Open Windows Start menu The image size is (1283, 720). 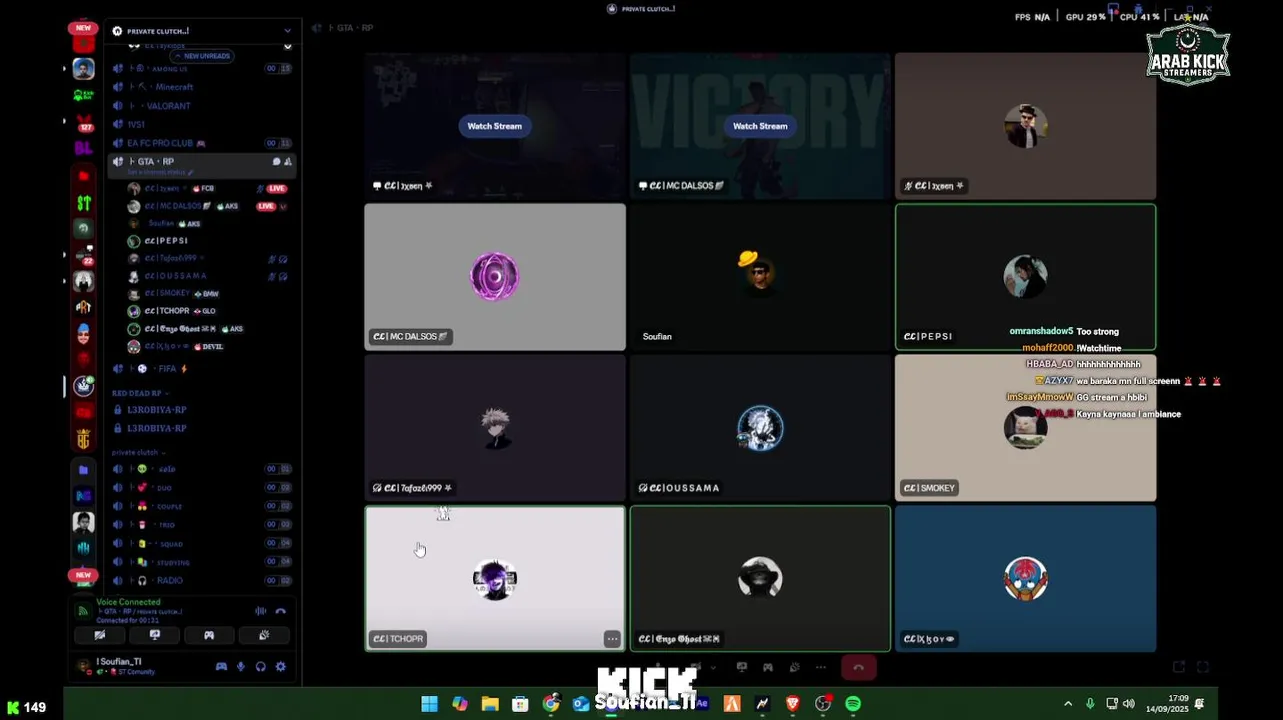click(429, 704)
